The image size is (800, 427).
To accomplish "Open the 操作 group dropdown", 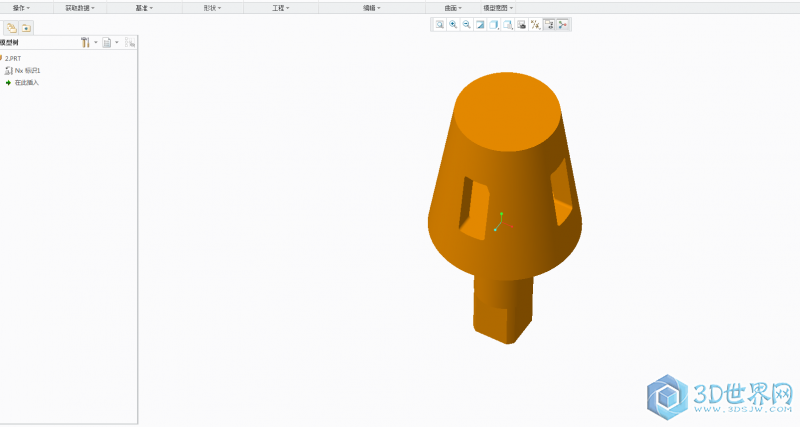I will point(21,8).
